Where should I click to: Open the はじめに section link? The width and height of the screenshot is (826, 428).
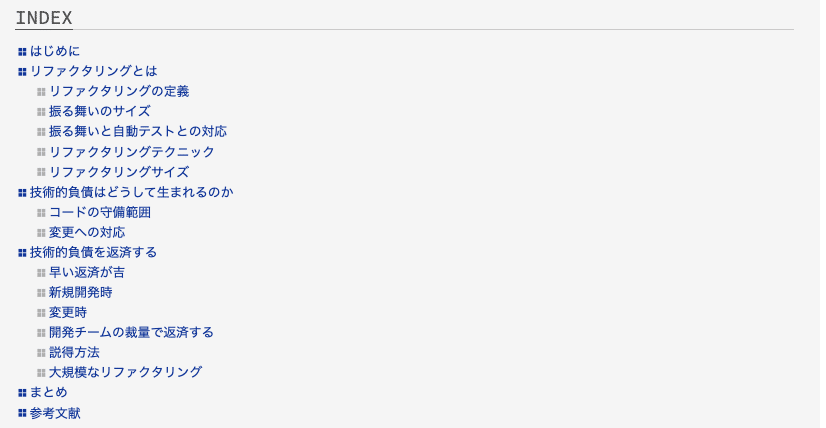point(55,51)
